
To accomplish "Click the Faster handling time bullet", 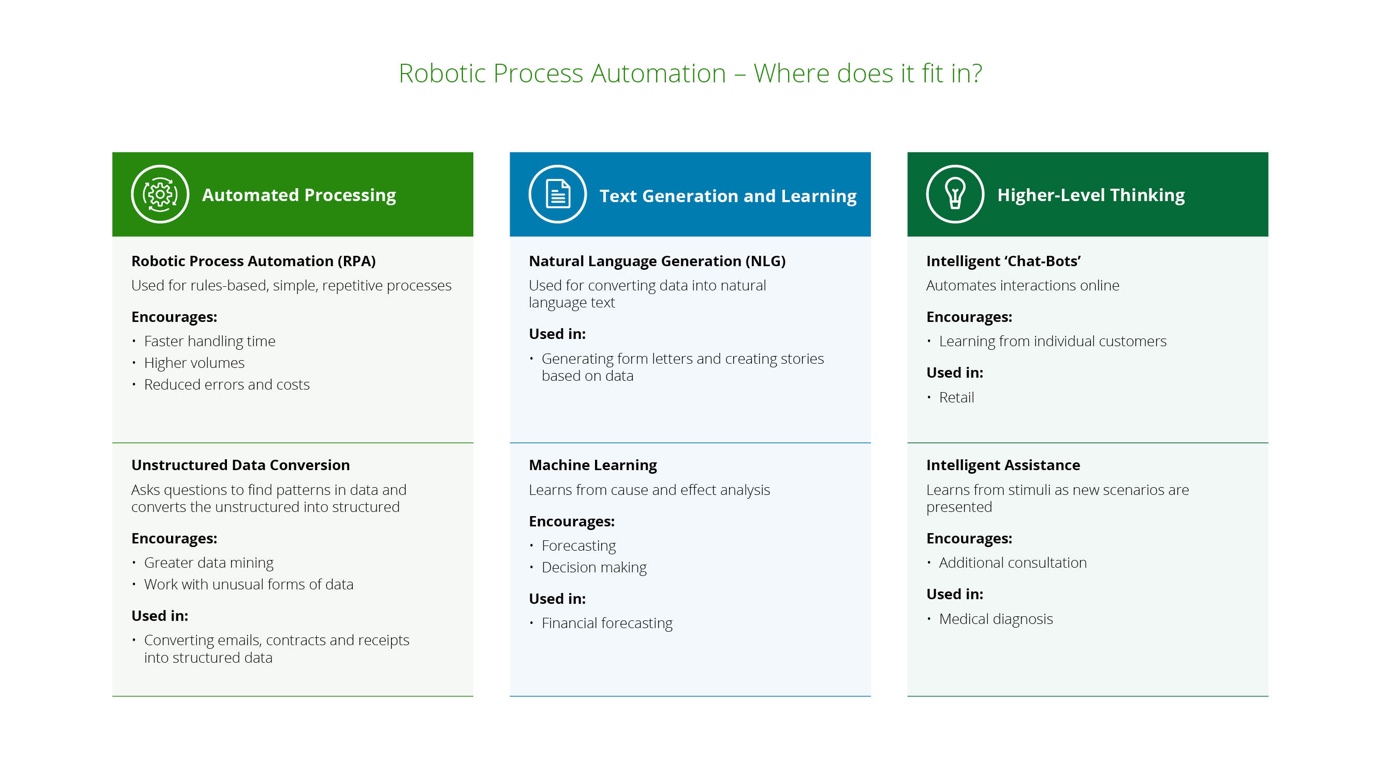I will 209,340.
